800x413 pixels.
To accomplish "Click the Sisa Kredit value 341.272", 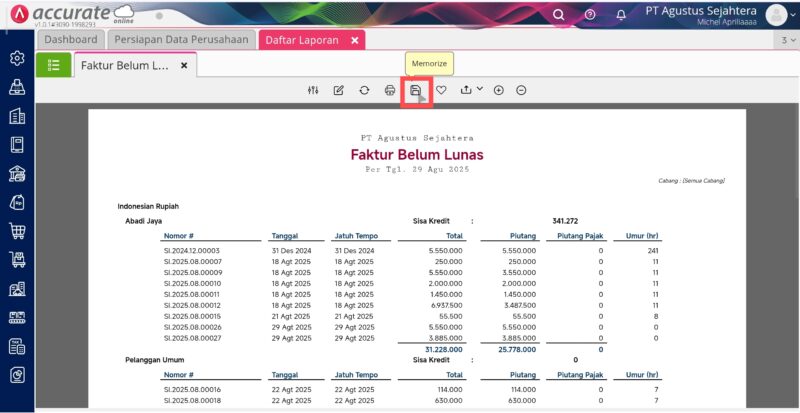I will click(x=565, y=221).
